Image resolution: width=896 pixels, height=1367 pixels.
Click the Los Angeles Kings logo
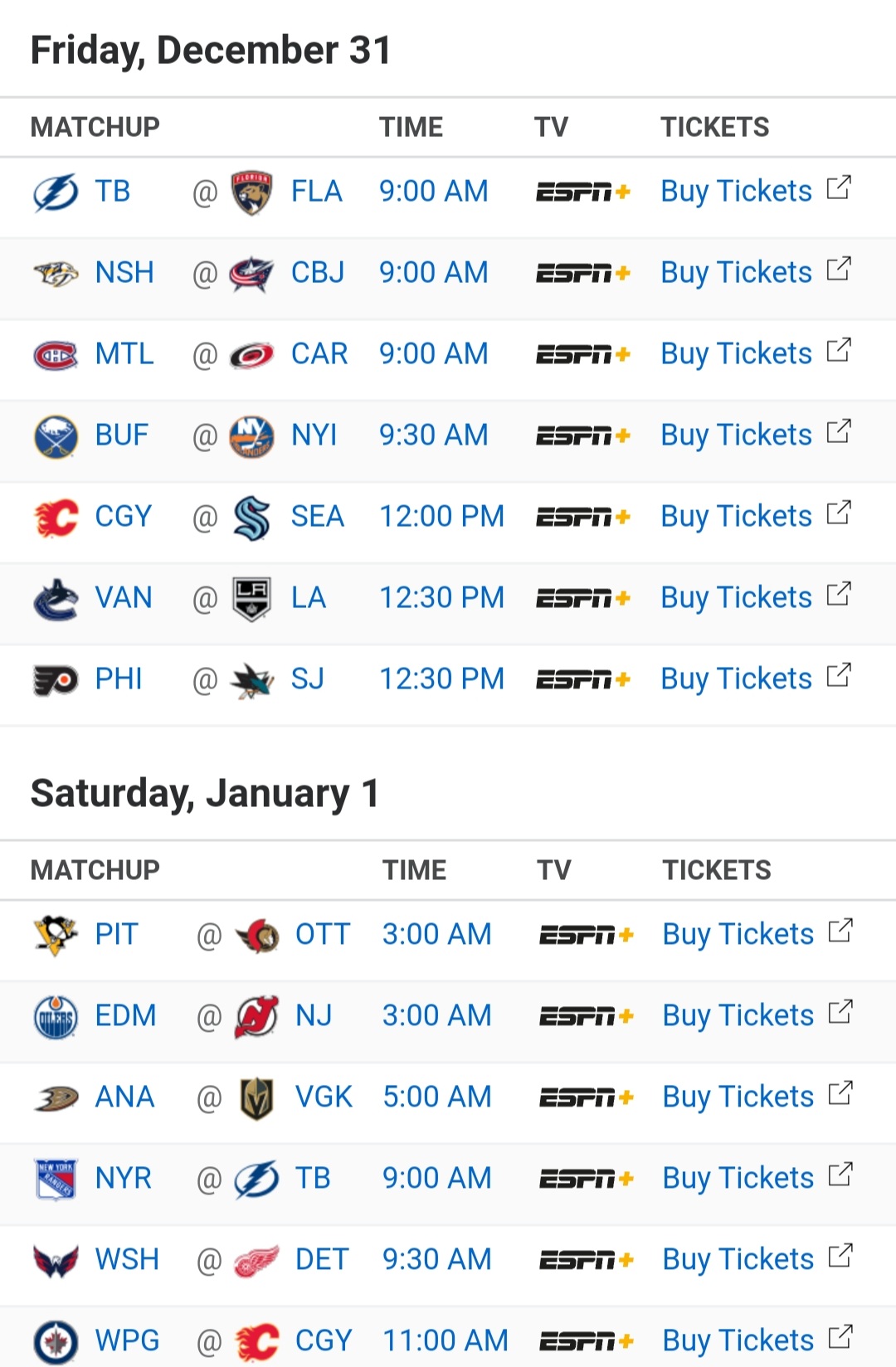[x=251, y=599]
